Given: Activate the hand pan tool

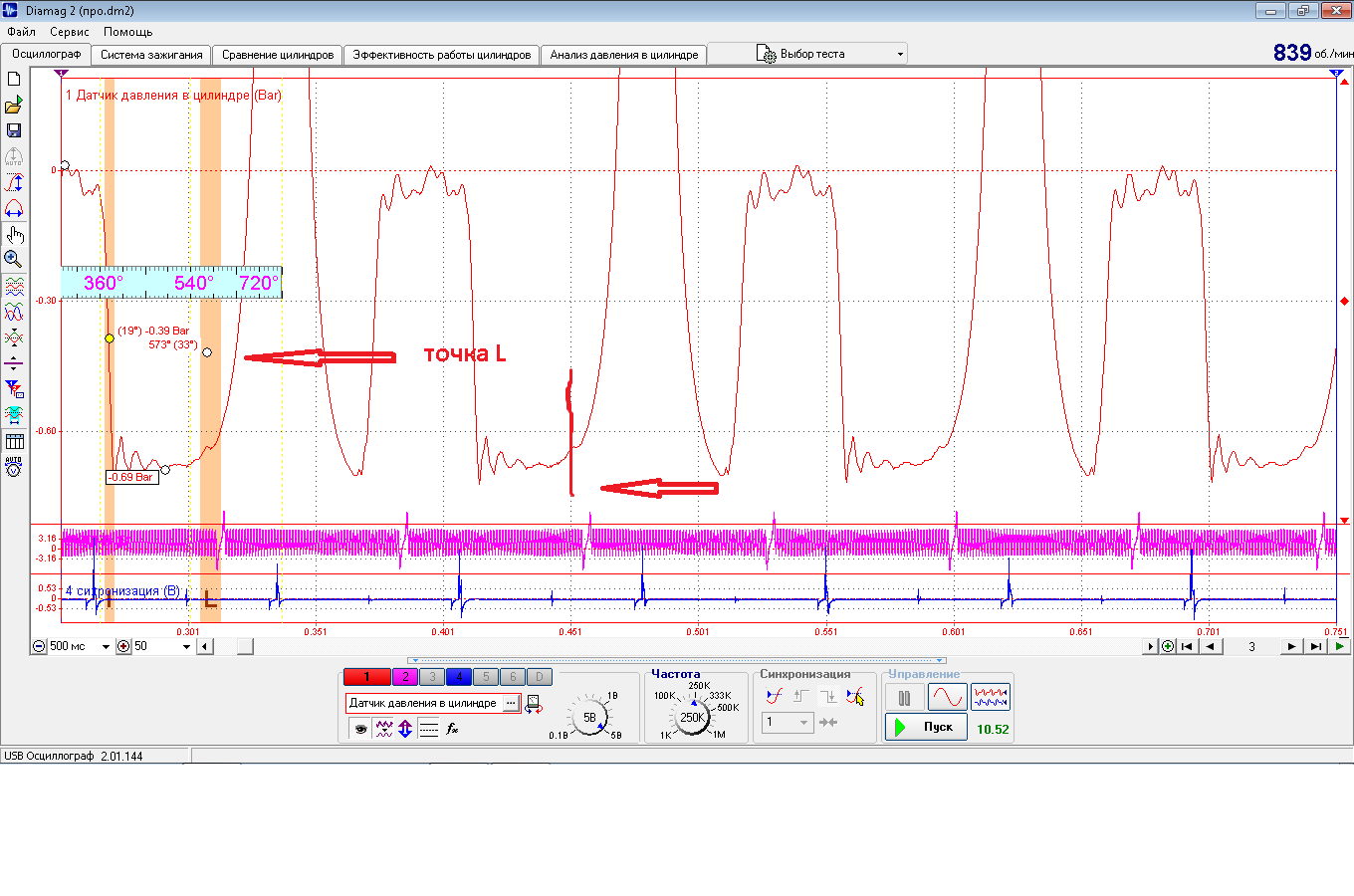Looking at the screenshot, I should tap(14, 235).
